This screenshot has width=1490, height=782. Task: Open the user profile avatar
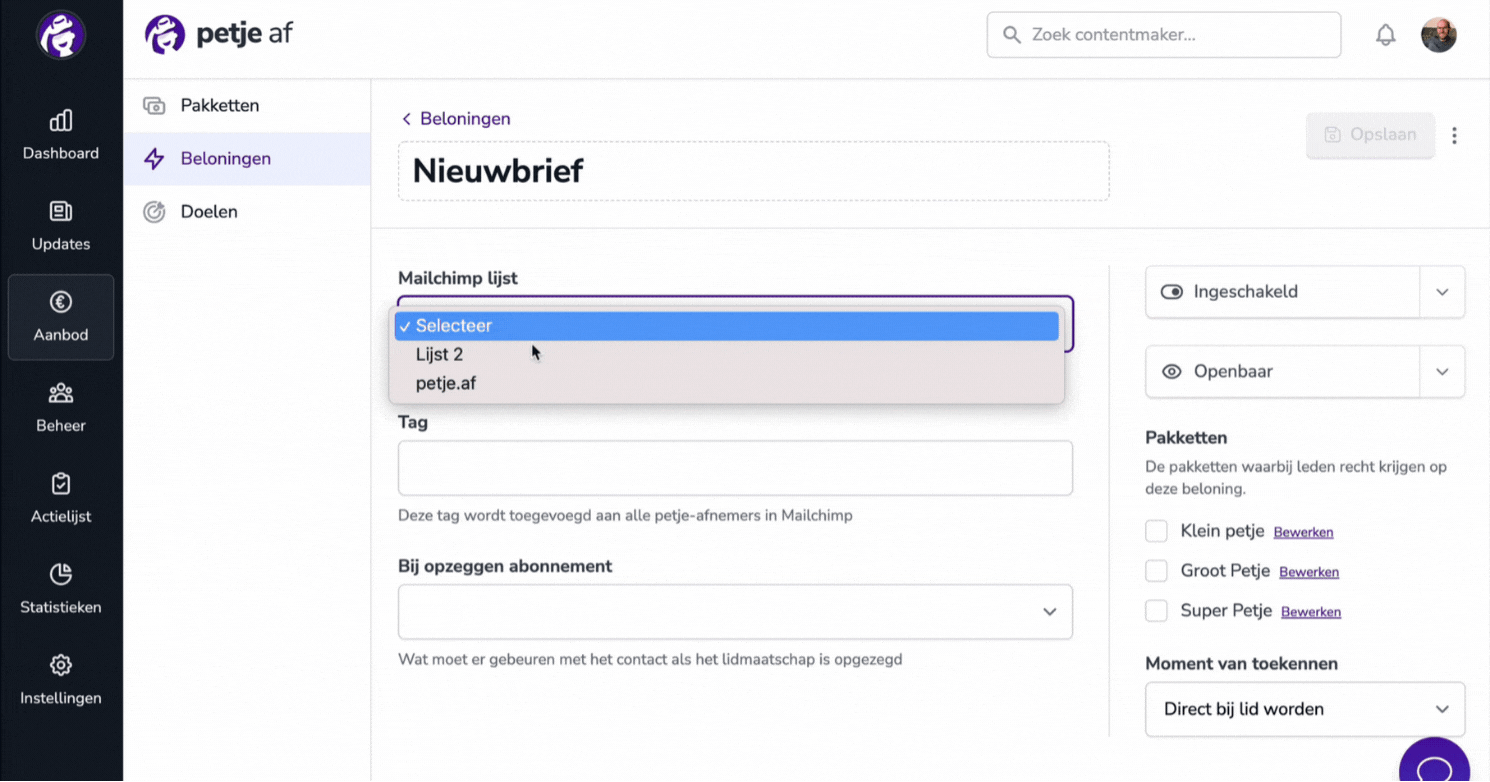[x=1439, y=35]
